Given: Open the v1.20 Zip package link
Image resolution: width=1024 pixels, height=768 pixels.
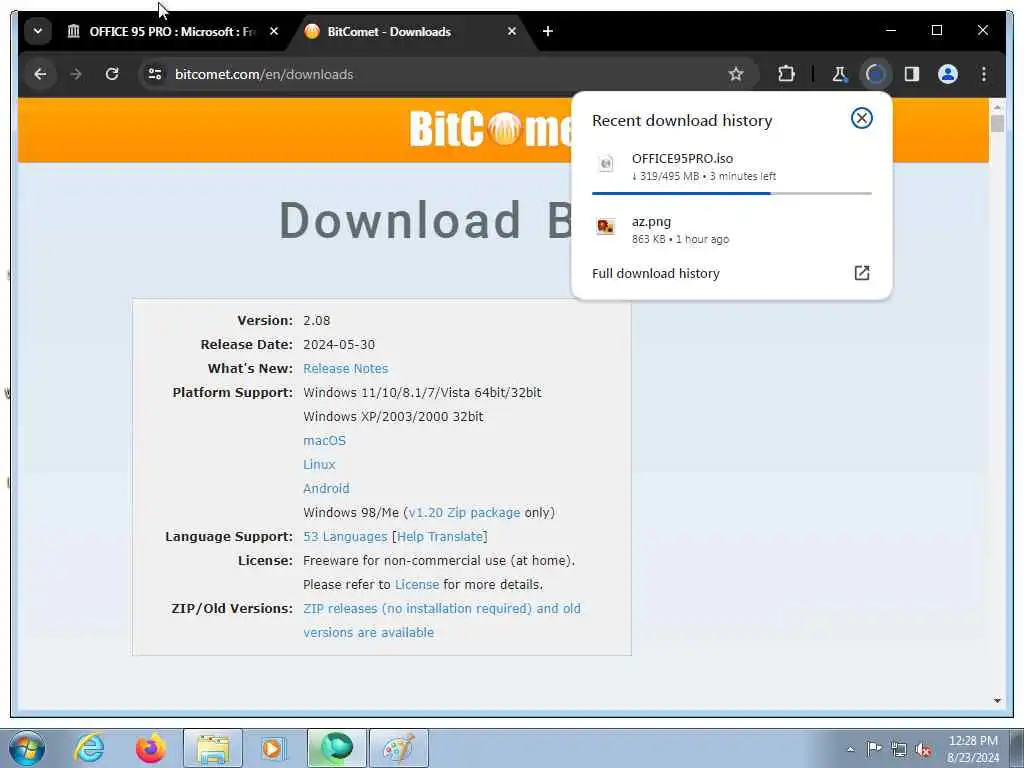Looking at the screenshot, I should [464, 513].
